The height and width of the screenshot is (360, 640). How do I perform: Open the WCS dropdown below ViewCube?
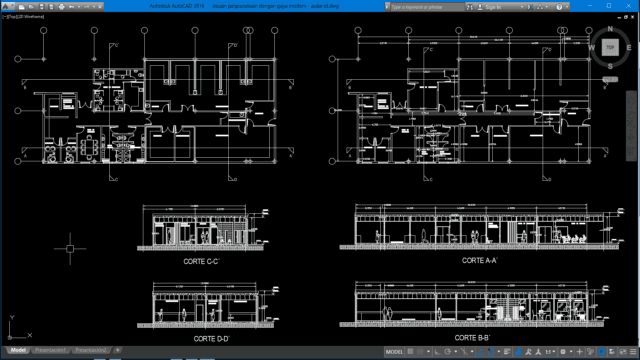(610, 80)
